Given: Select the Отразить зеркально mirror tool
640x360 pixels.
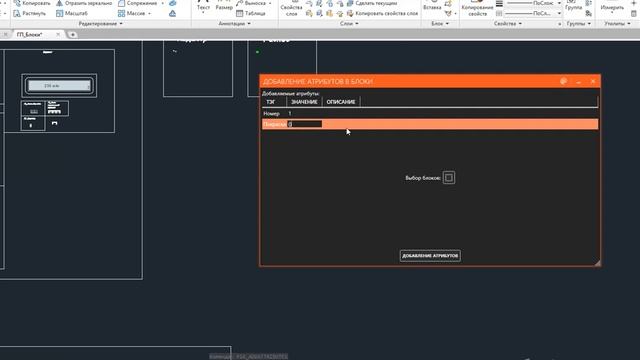Looking at the screenshot, I should [x=84, y=3].
